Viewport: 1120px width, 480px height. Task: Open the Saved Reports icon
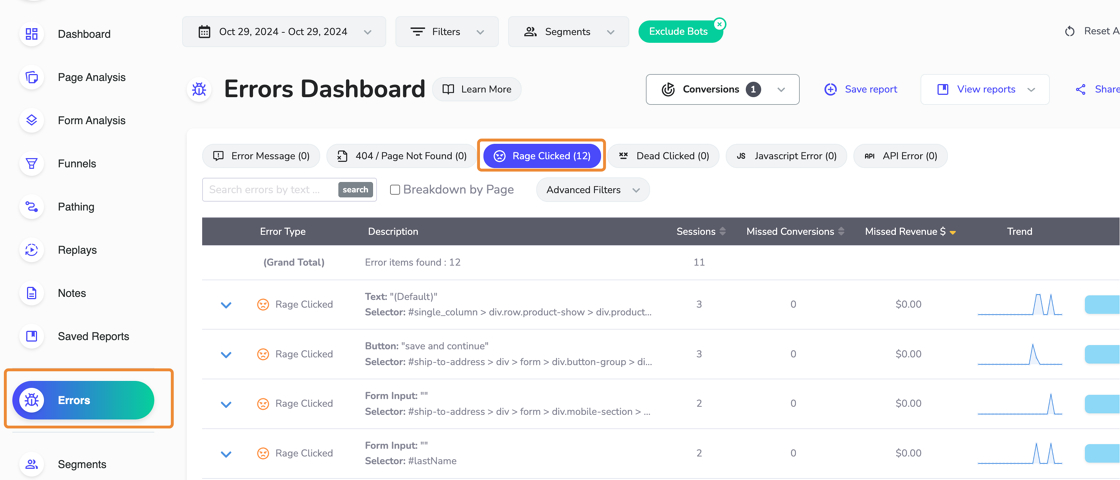tap(32, 336)
